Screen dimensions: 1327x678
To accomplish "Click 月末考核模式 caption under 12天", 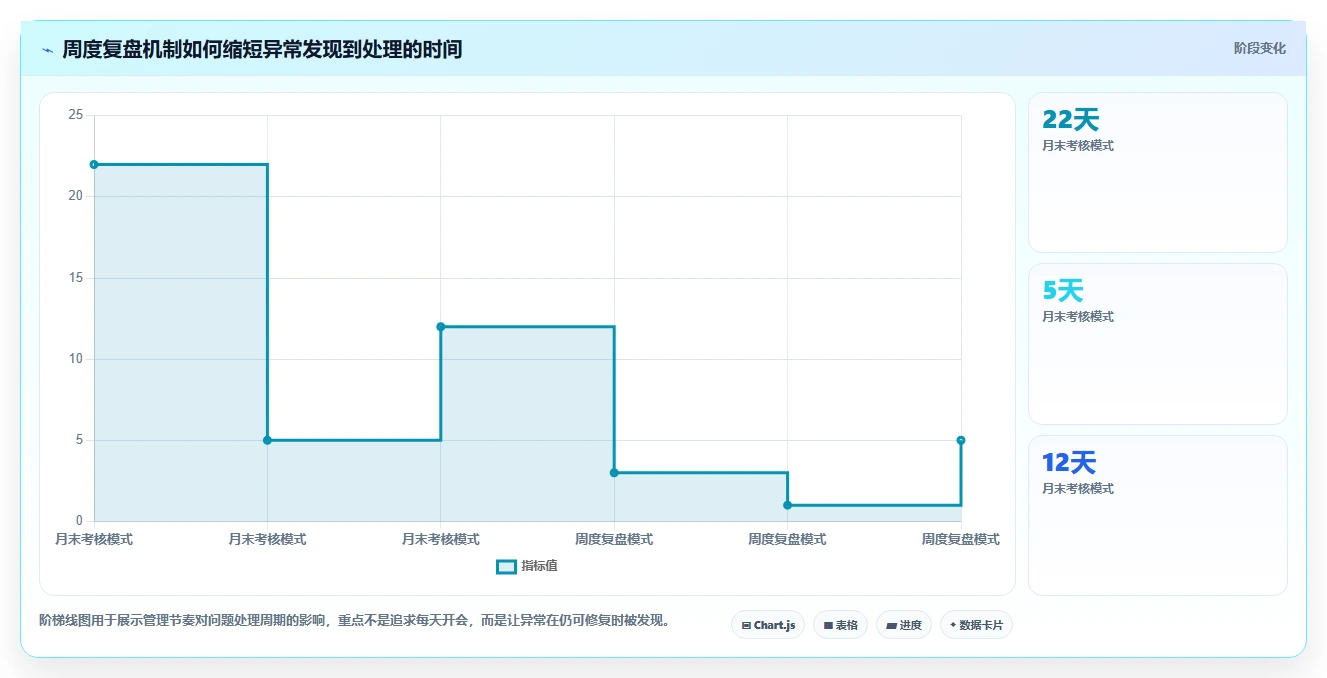I will pyautogui.click(x=1078, y=489).
